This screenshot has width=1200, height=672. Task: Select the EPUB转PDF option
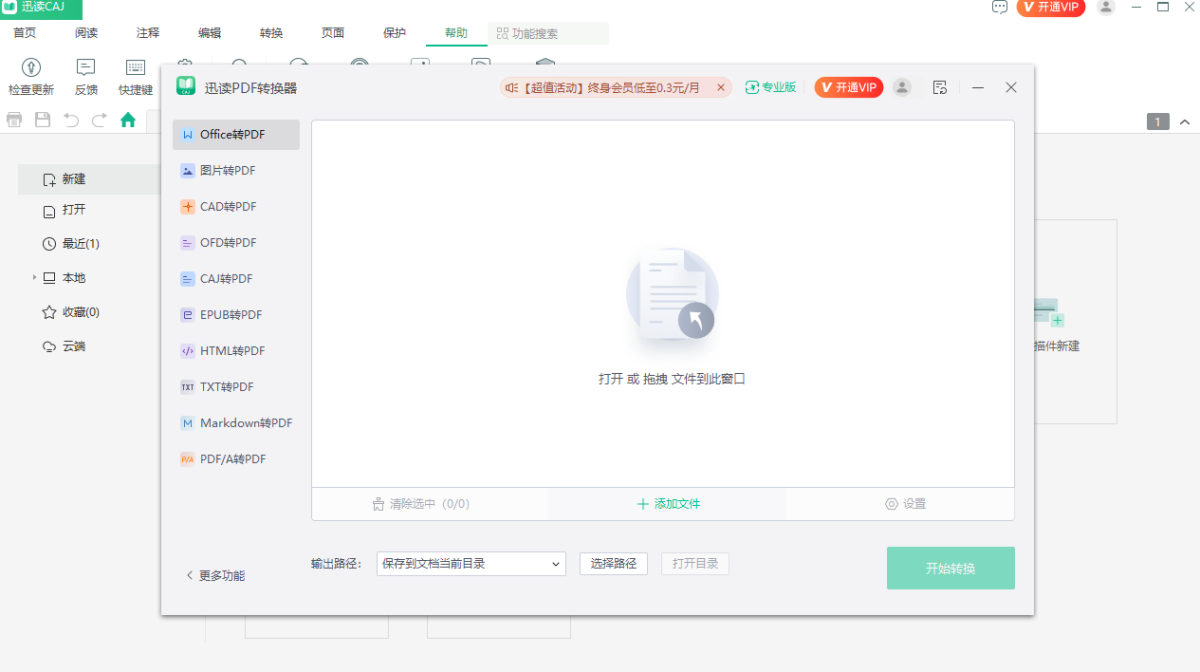click(230, 314)
